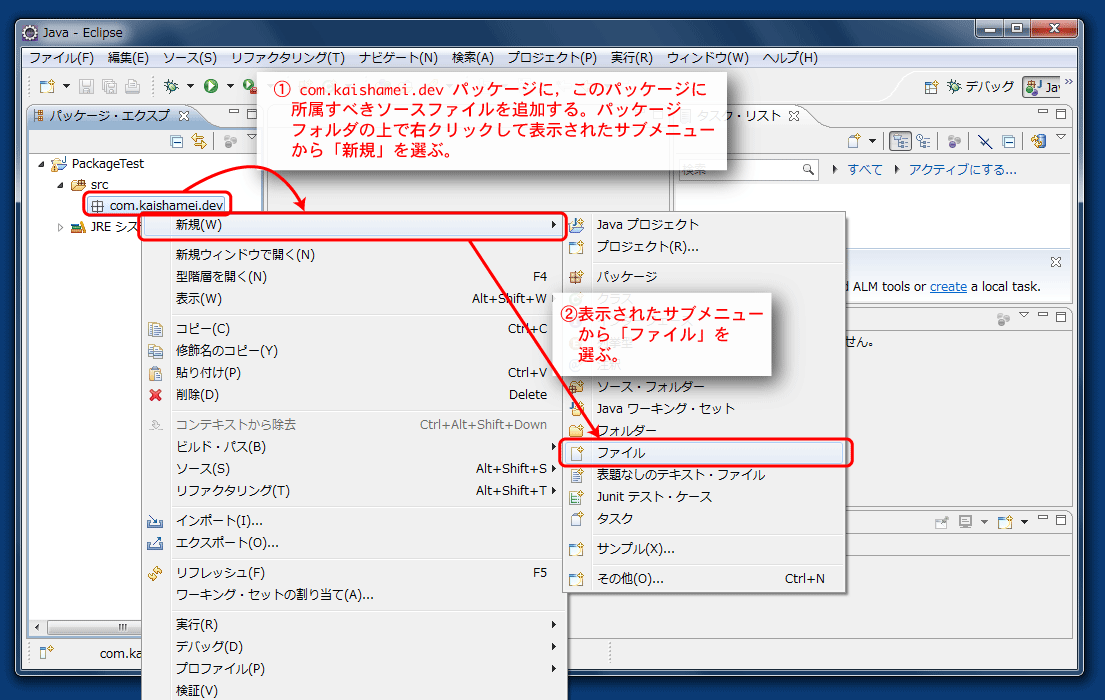1105x700 pixels.
Task: Click the アクティブにする... link
Action: [x=962, y=170]
